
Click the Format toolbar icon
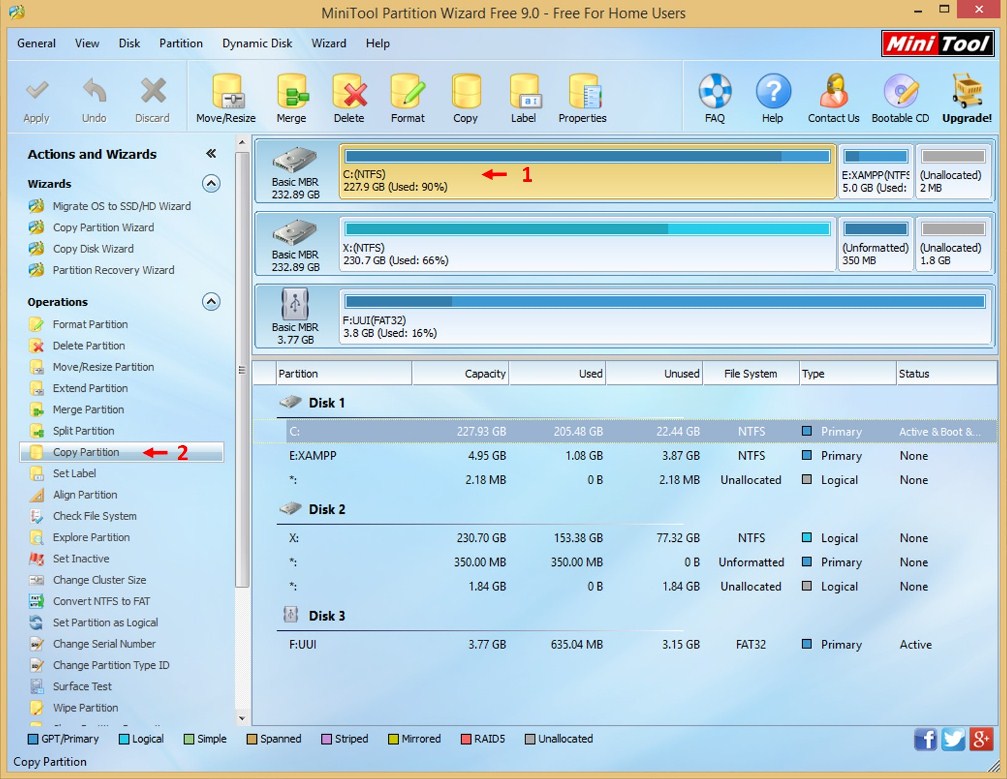click(407, 91)
